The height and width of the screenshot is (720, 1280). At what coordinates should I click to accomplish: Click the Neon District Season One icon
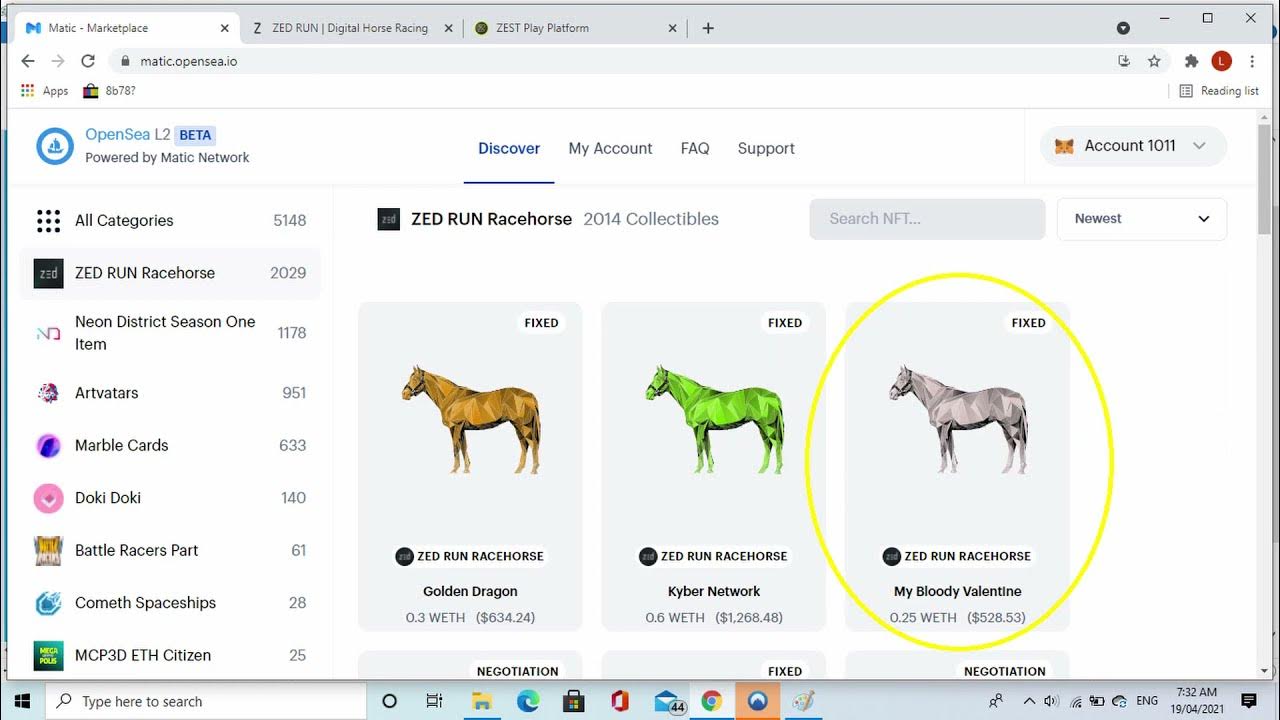pyautogui.click(x=48, y=333)
